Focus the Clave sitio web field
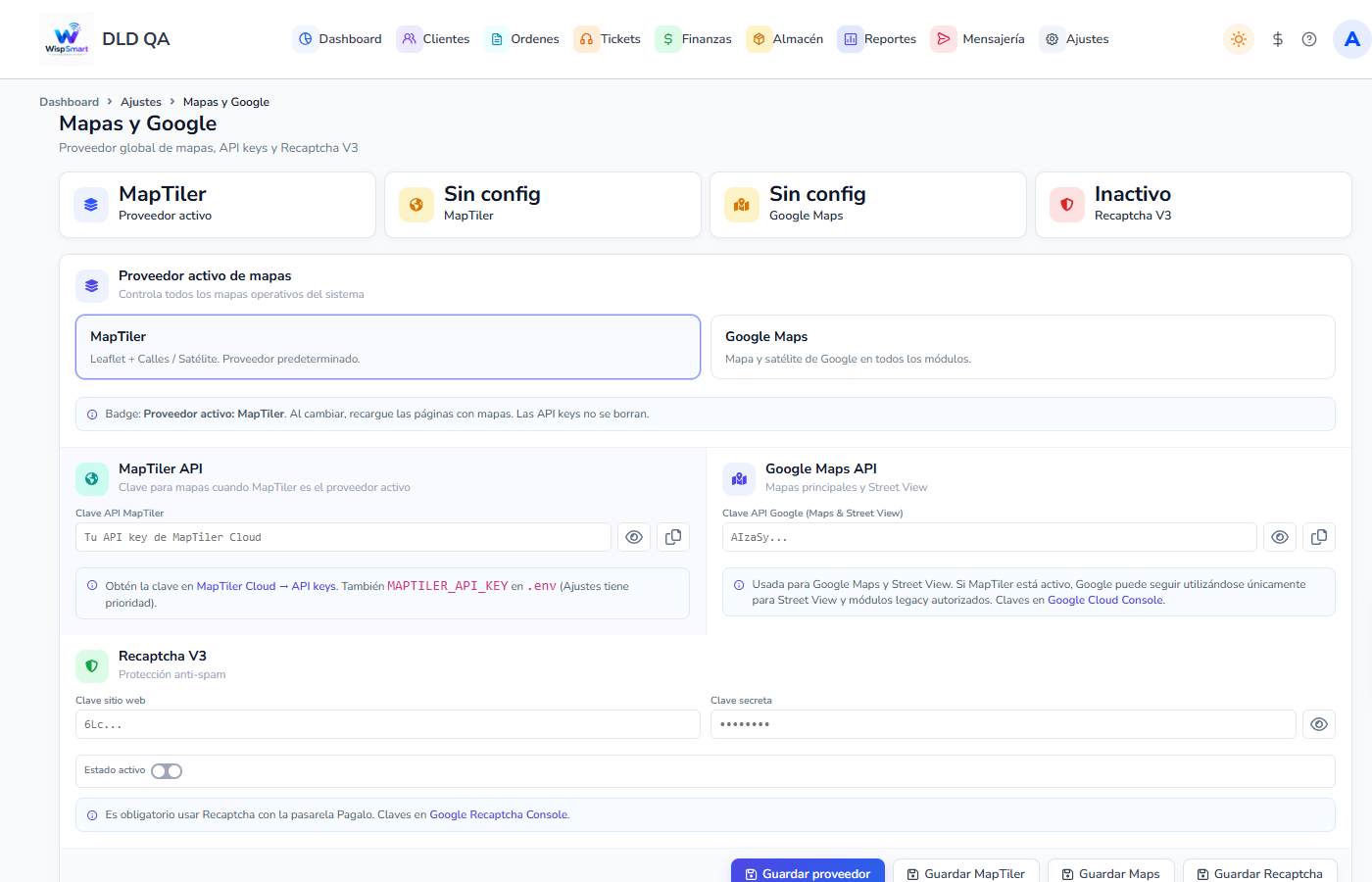The width and height of the screenshot is (1372, 882). (388, 724)
